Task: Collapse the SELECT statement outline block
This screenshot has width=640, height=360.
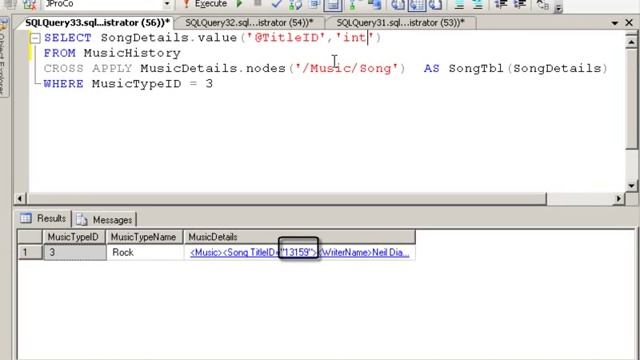Action: [36, 38]
